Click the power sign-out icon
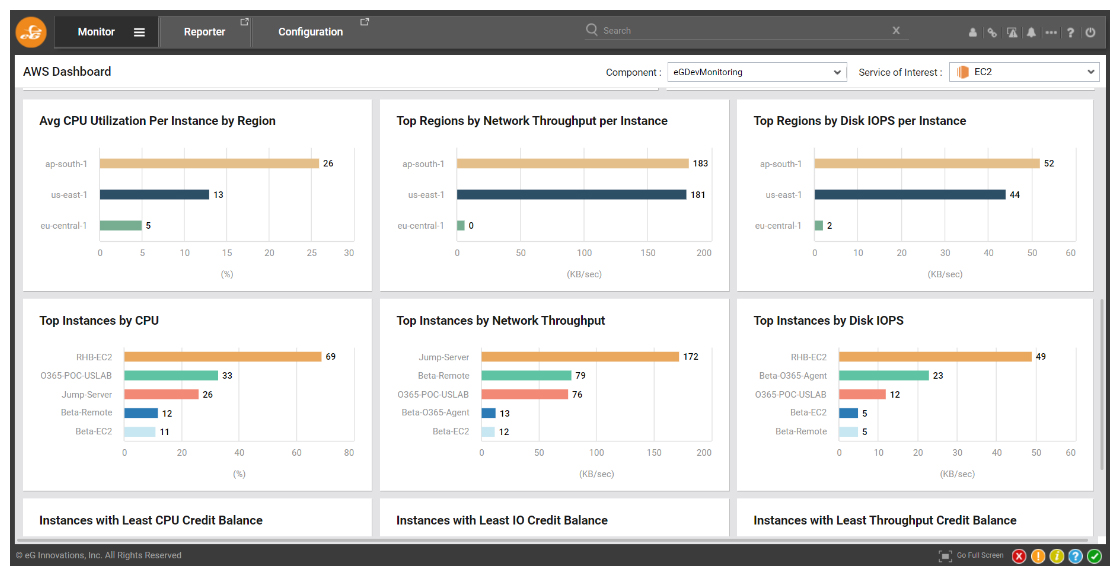This screenshot has height=576, width=1120. 1090,32
